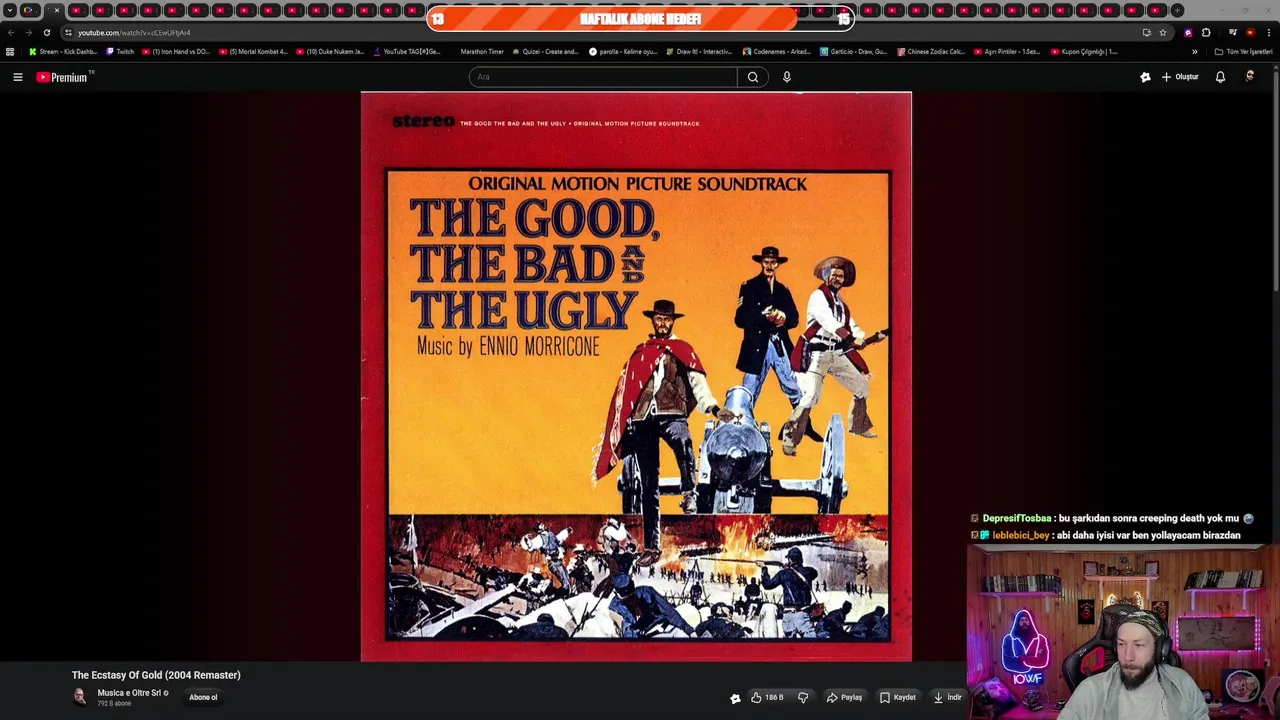Go back in browser history
Screen dimensions: 1280x720
tap(10, 32)
